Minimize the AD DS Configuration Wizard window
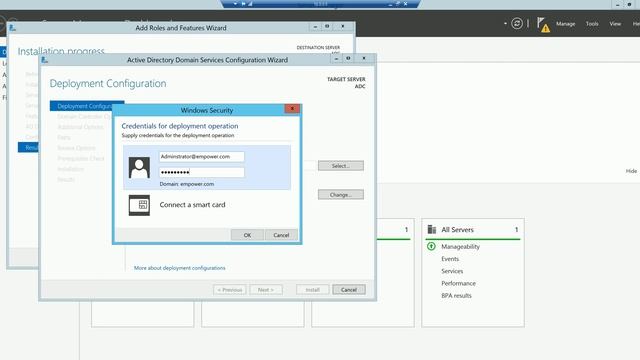 336,58
